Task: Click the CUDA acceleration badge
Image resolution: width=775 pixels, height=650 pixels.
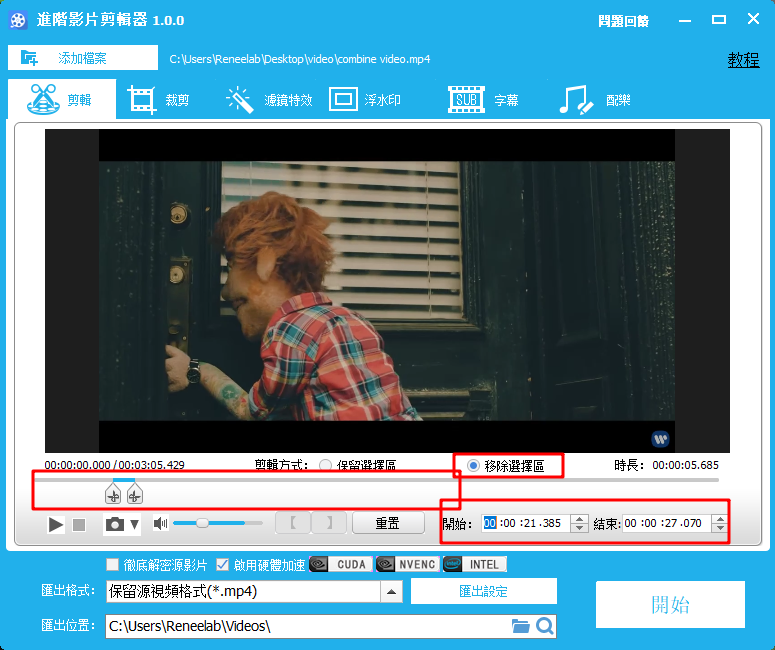Action: [341, 564]
